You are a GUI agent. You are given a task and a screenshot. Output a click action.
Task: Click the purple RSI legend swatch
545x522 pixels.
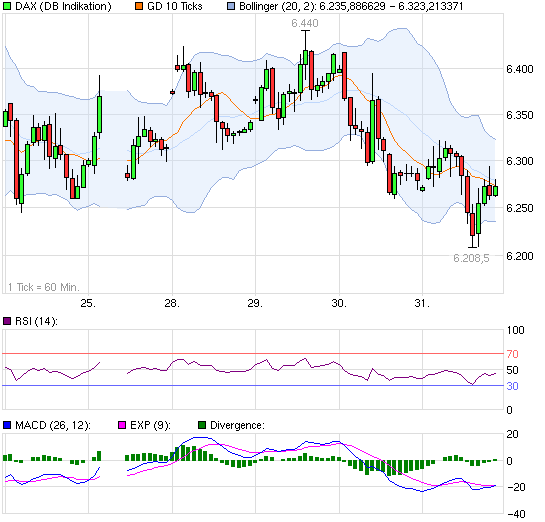7,321
